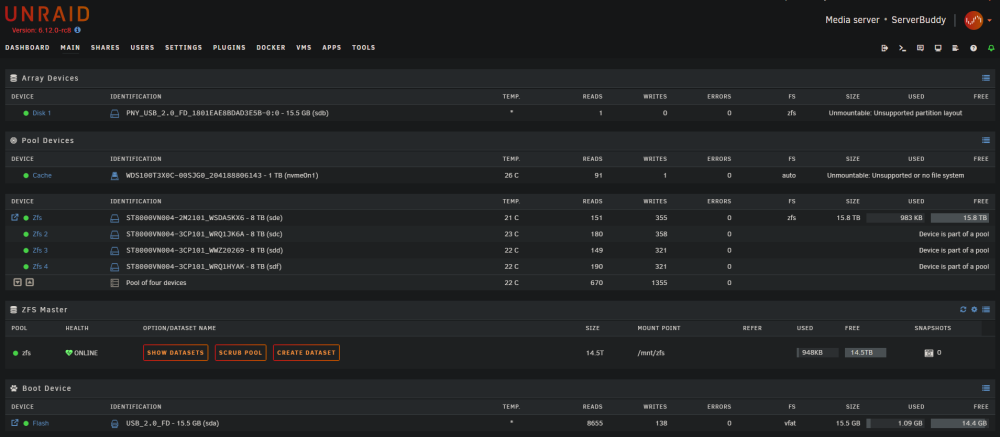The image size is (1000, 437).
Task: Click drive icon next to WRQ1JK6A disk
Action: (x=115, y=234)
